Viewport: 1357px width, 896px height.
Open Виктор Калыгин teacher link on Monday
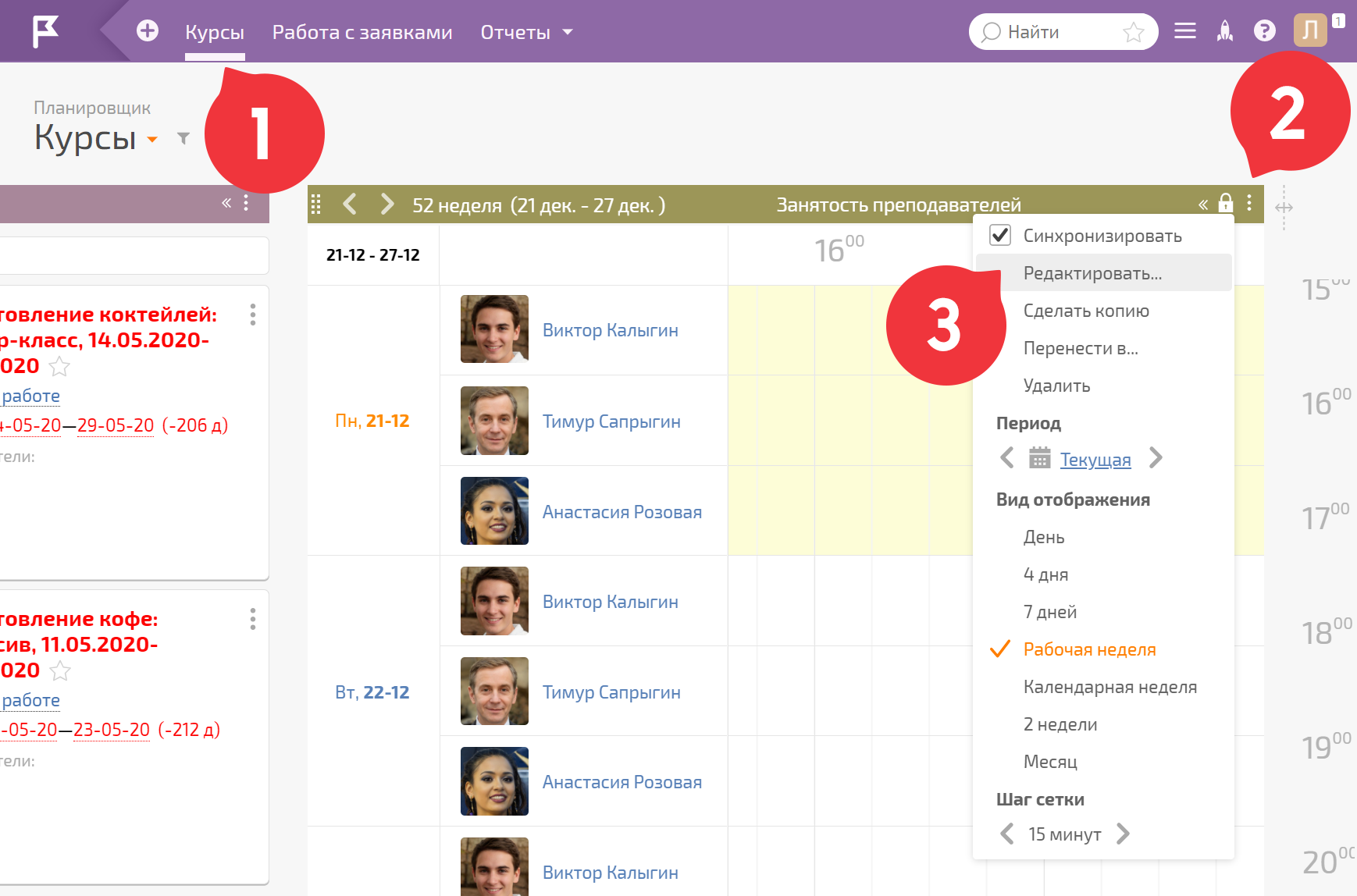(610, 330)
